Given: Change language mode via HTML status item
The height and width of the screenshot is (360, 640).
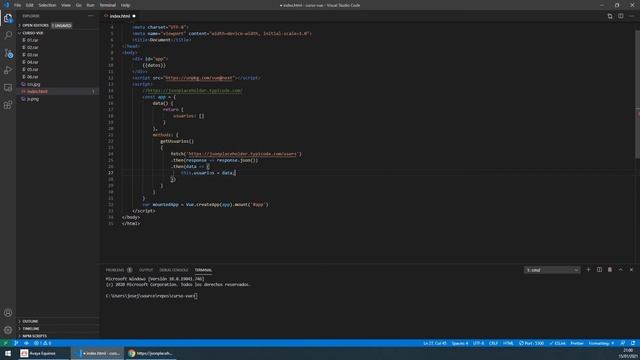Looking at the screenshot, I should point(508,343).
